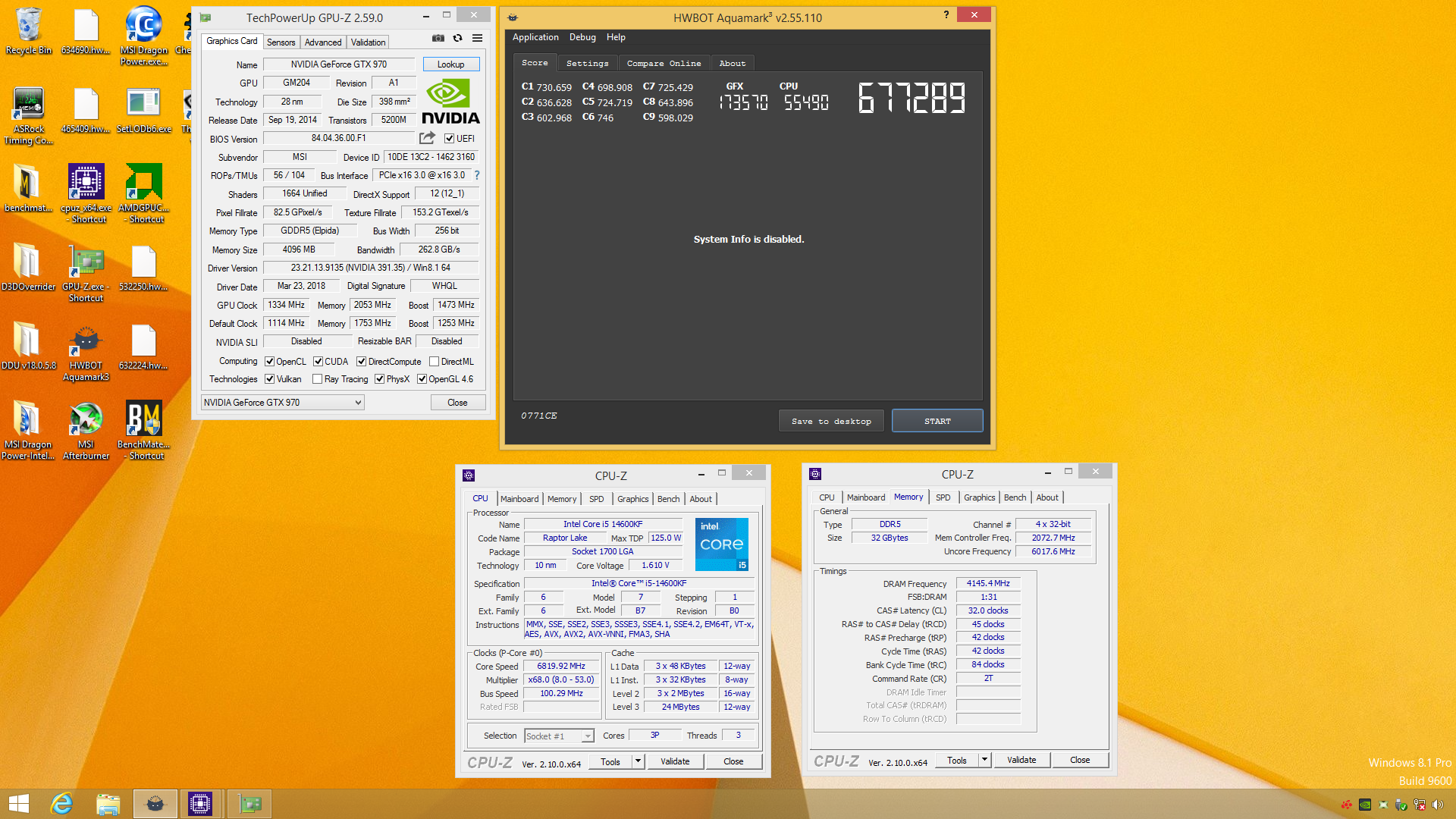Open Compare Online tab in Aquamark
This screenshot has height=819, width=1456.
[664, 64]
